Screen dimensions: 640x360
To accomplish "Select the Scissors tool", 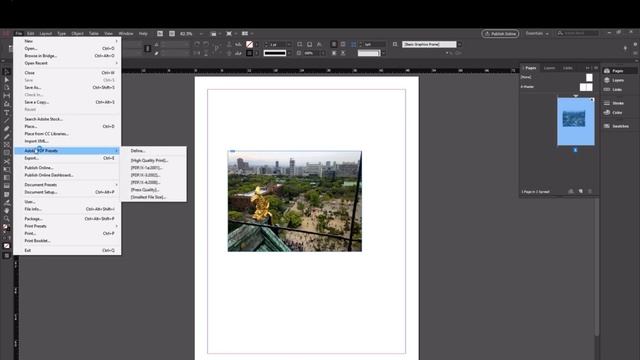I will (x=7, y=162).
